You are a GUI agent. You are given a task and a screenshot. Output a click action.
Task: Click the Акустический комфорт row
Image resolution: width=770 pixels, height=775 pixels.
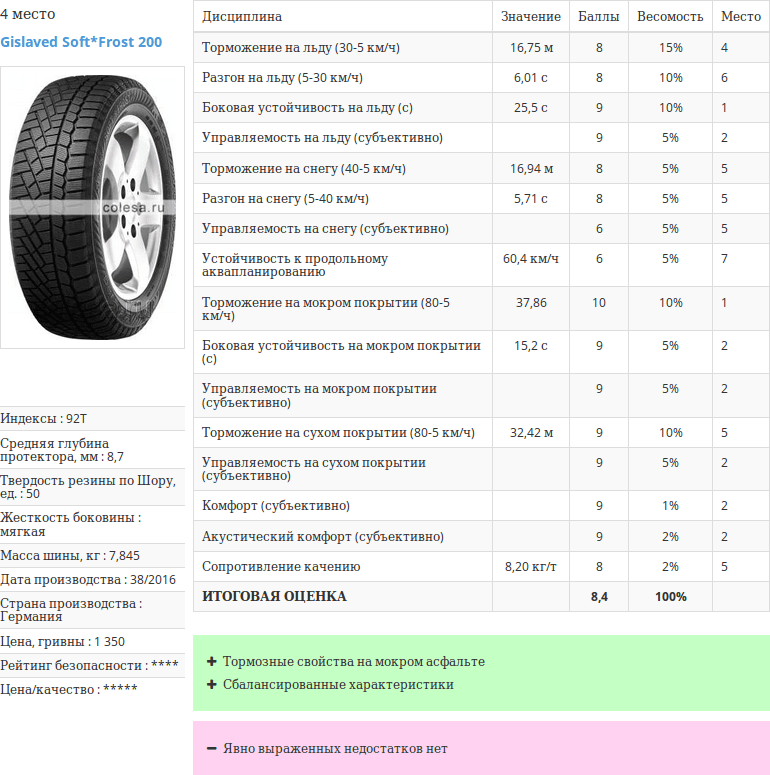pyautogui.click(x=322, y=537)
